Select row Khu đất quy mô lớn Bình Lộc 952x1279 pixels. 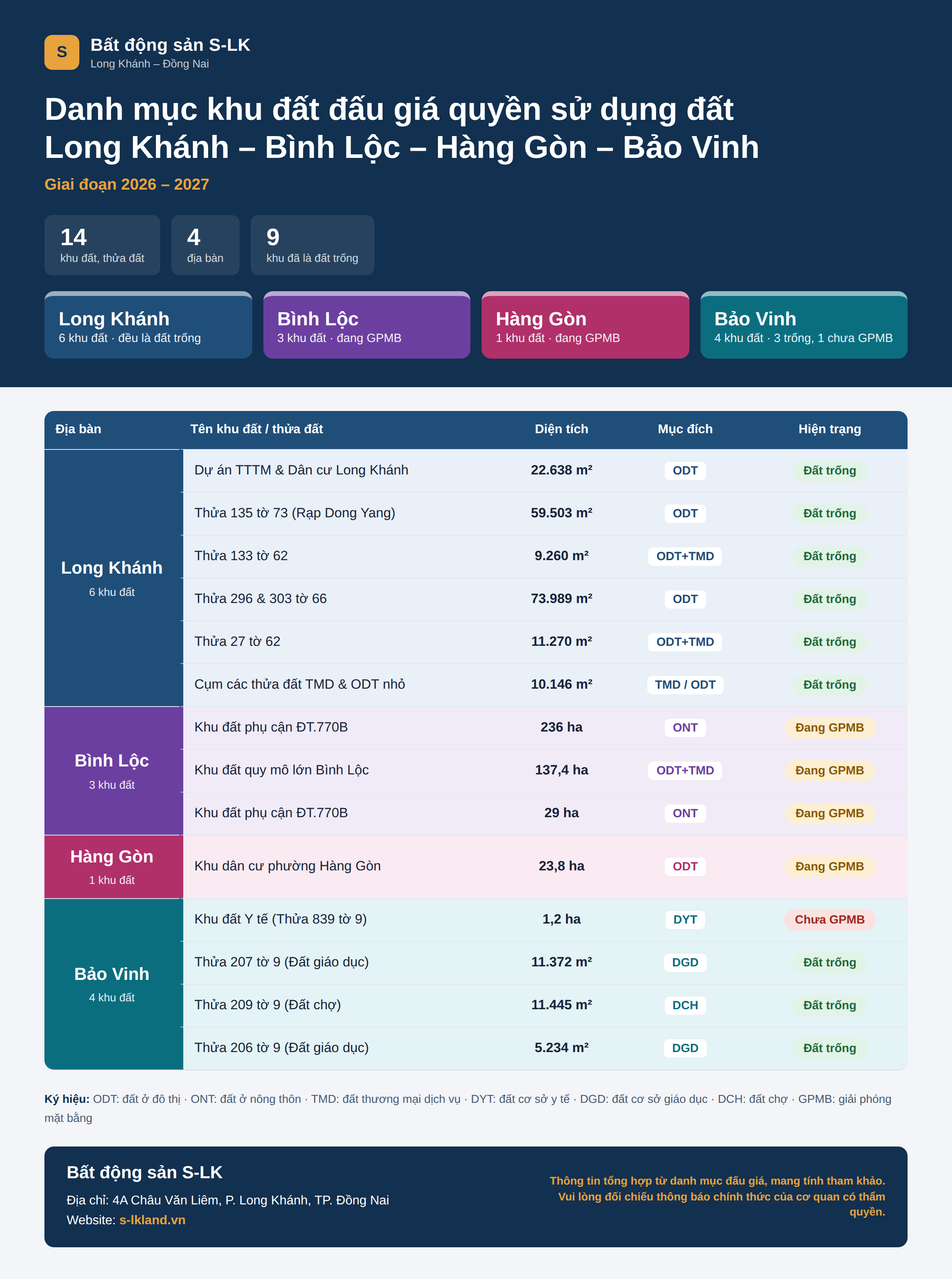(545, 770)
